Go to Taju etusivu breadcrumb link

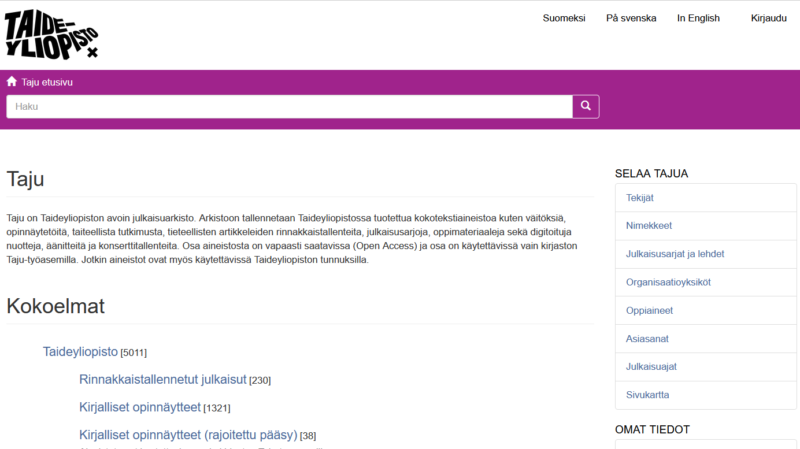pyautogui.click(x=47, y=82)
